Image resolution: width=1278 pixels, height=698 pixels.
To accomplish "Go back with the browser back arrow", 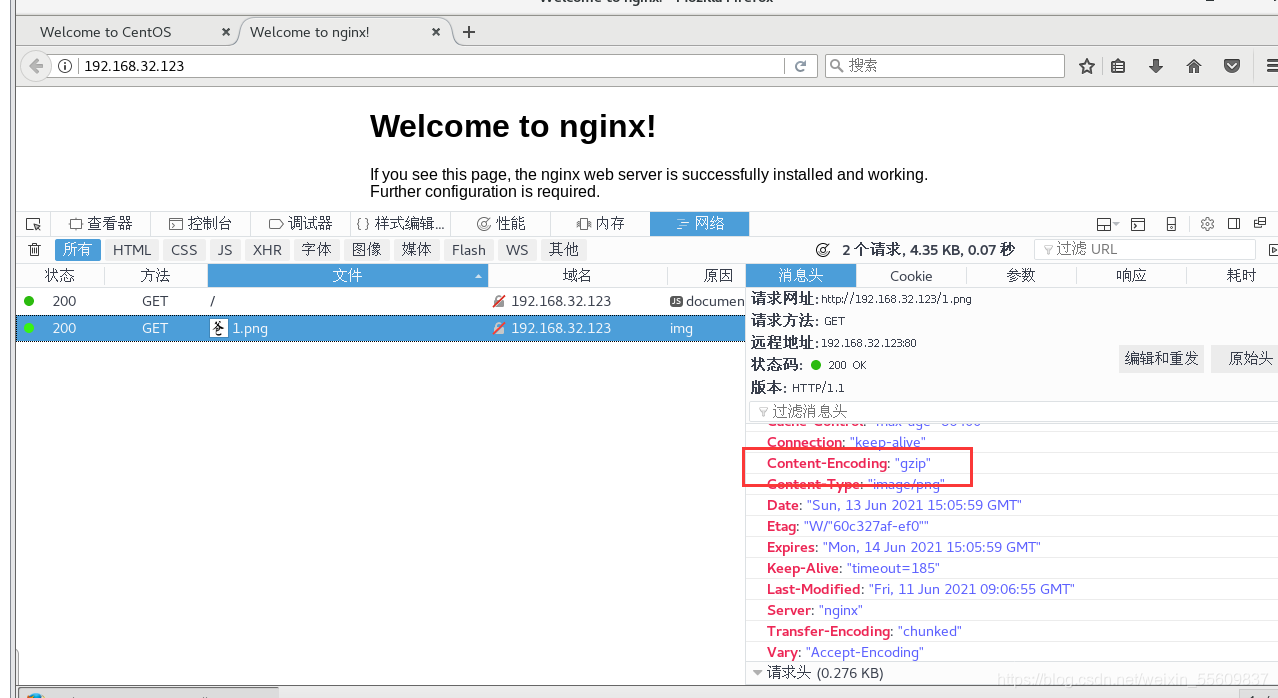I will pos(36,66).
